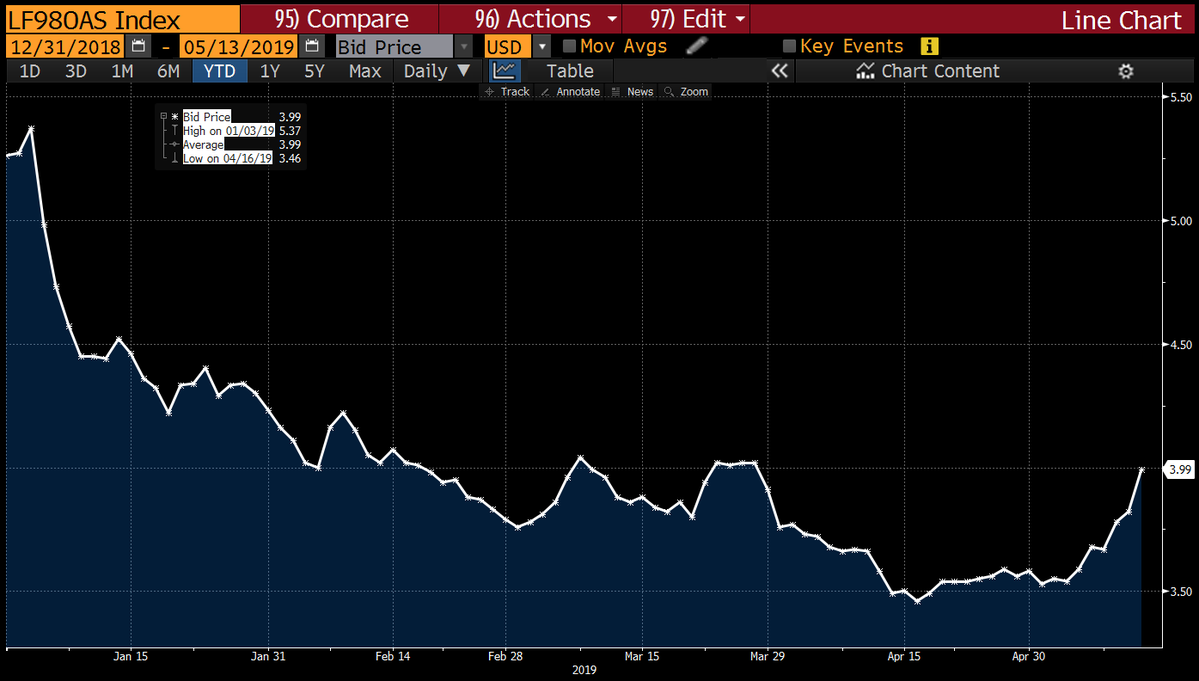Viewport: 1199px width, 681px height.
Task: Click the Mar 15 axis label
Action: coord(642,656)
